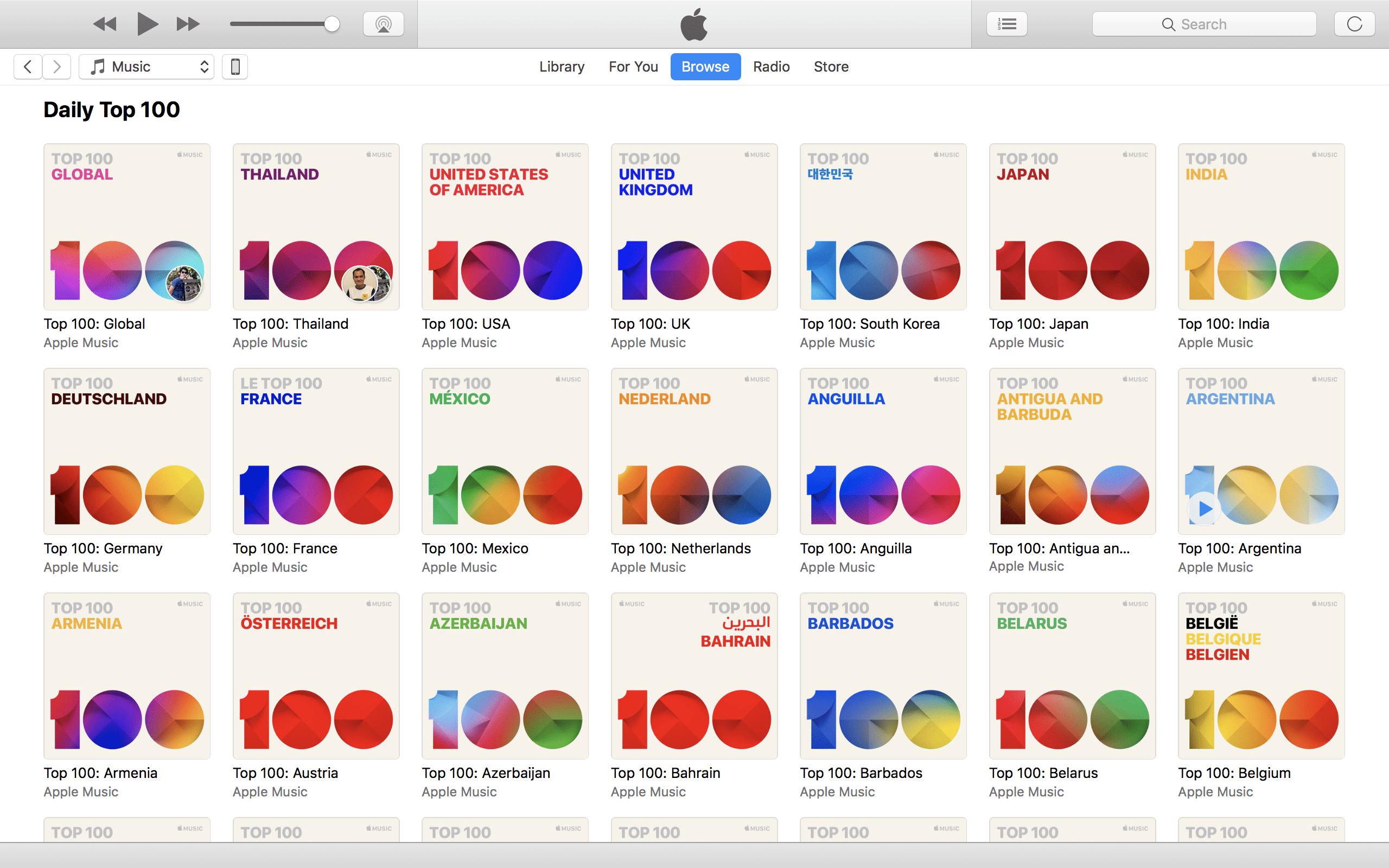This screenshot has width=1389, height=868.
Task: Open the Nederland Top 100 cover
Action: 694,451
